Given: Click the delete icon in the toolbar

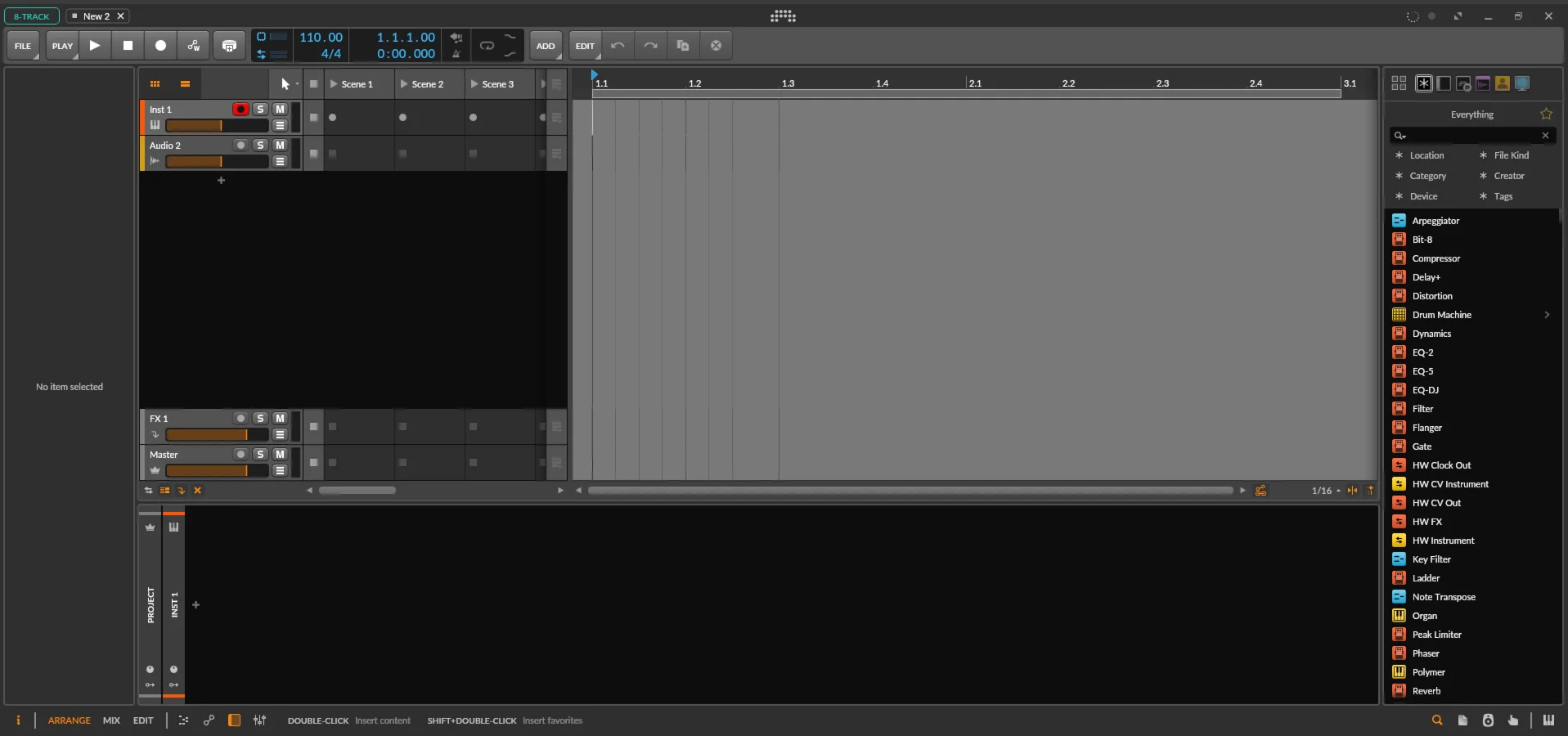Looking at the screenshot, I should 716,46.
